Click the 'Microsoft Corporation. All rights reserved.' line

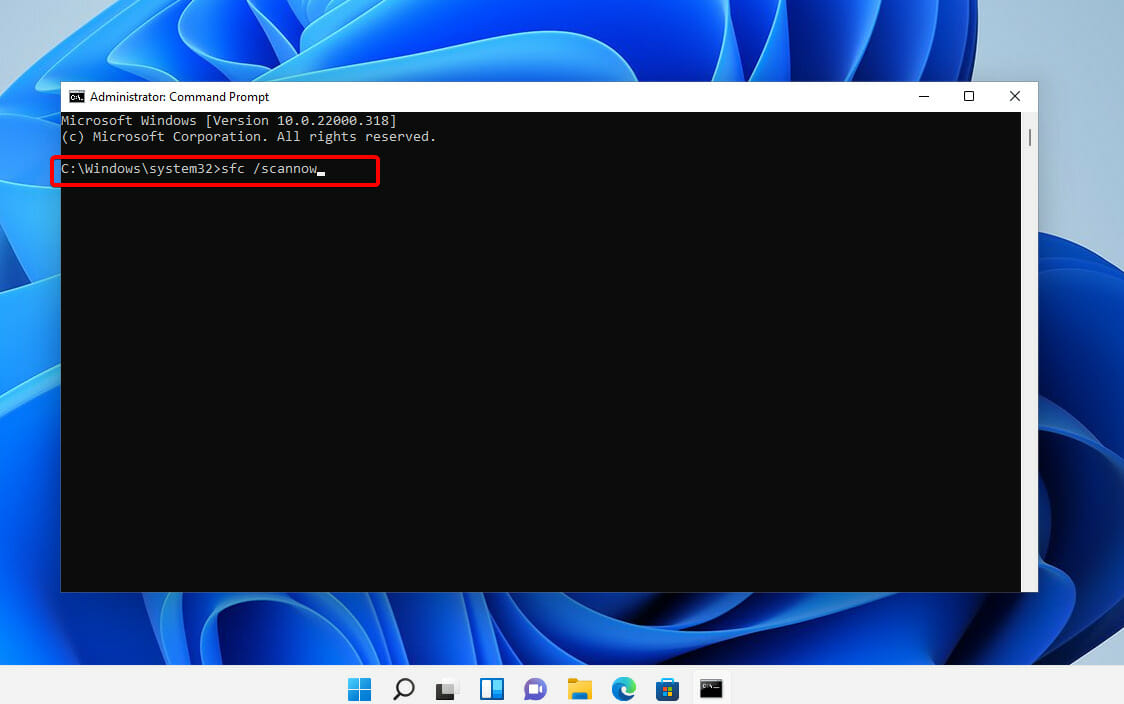(249, 136)
